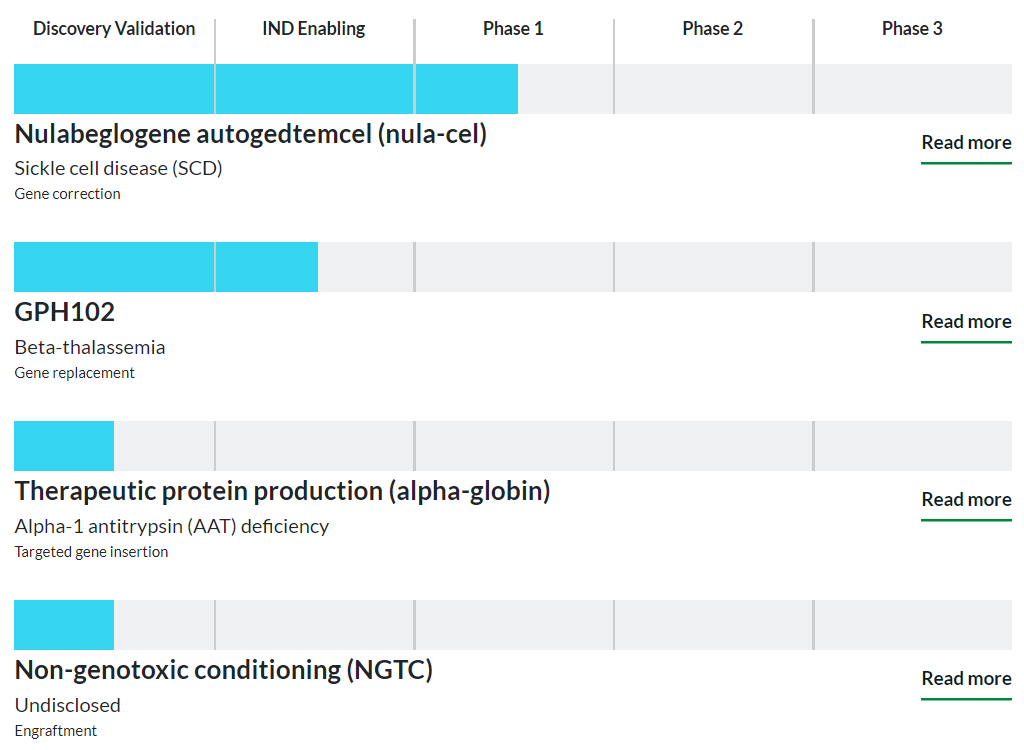Open Read more for GPH102

click(x=966, y=322)
